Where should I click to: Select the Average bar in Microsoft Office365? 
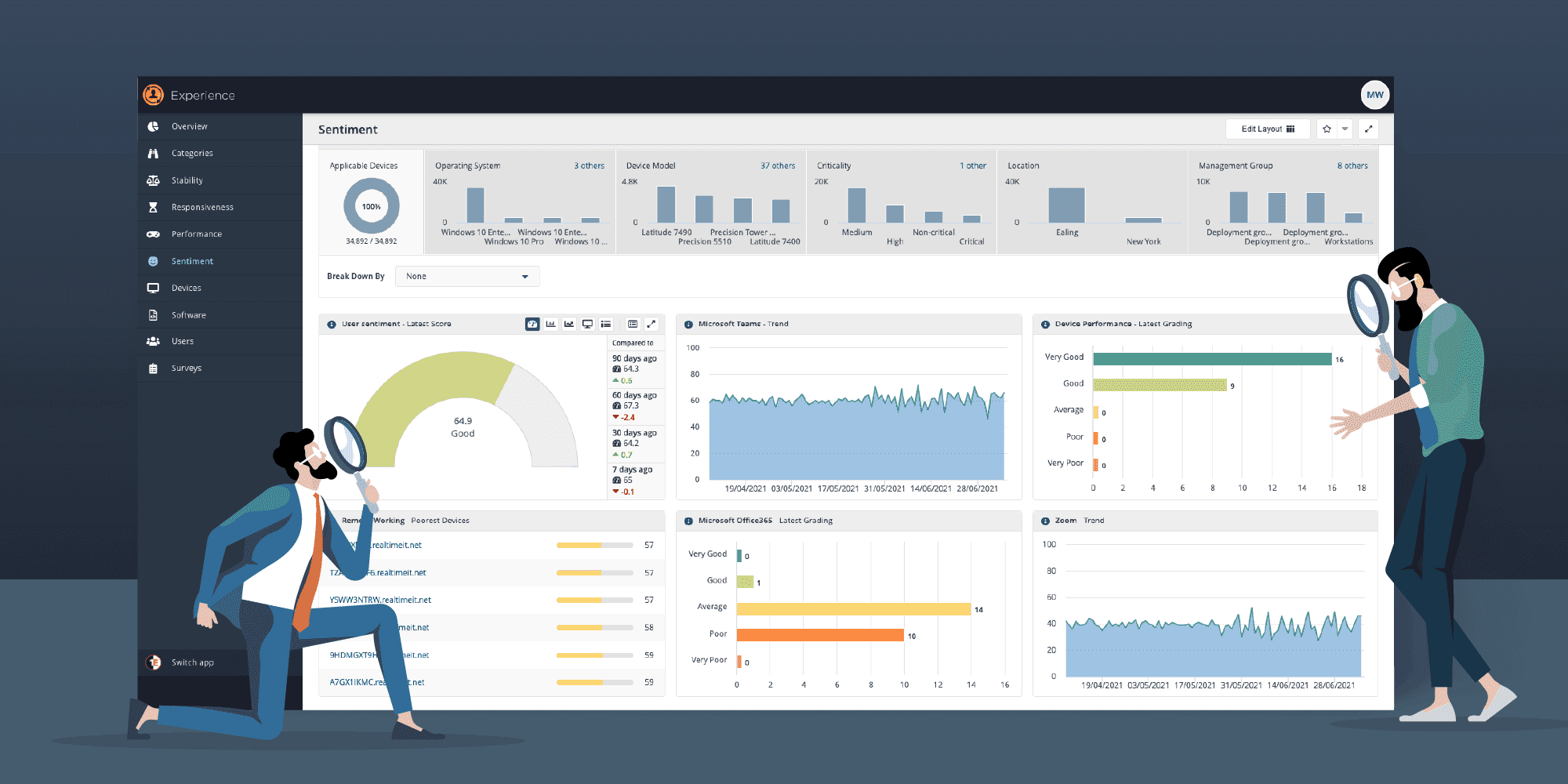(x=854, y=609)
